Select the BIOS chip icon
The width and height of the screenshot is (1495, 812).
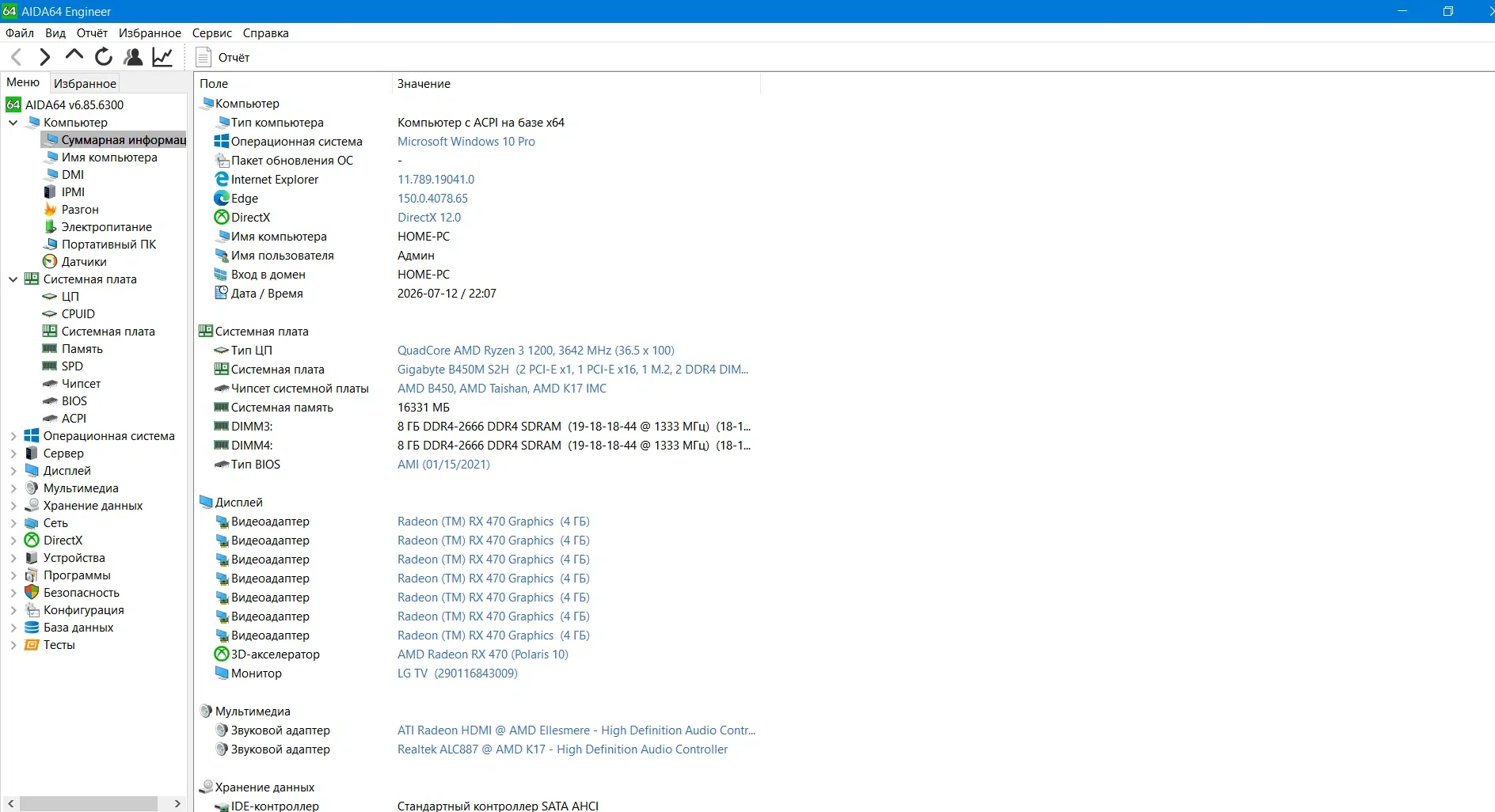[50, 401]
